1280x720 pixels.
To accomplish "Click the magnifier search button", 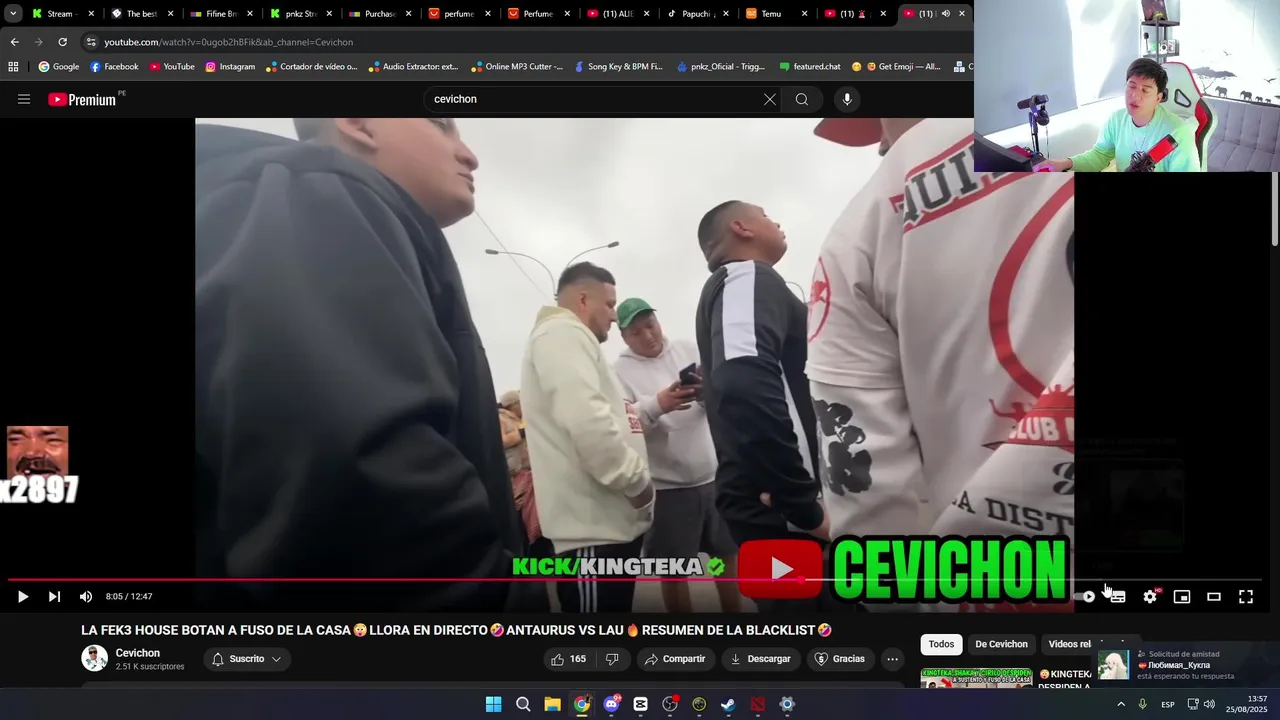I will coord(801,99).
